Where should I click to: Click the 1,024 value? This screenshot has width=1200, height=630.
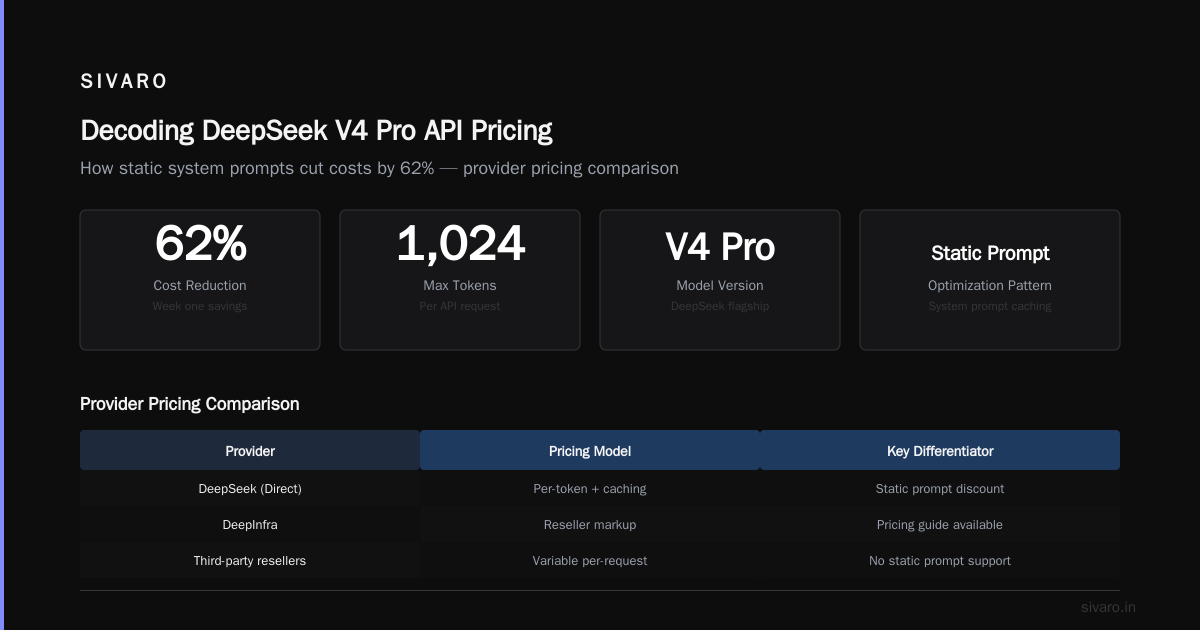pyautogui.click(x=460, y=244)
